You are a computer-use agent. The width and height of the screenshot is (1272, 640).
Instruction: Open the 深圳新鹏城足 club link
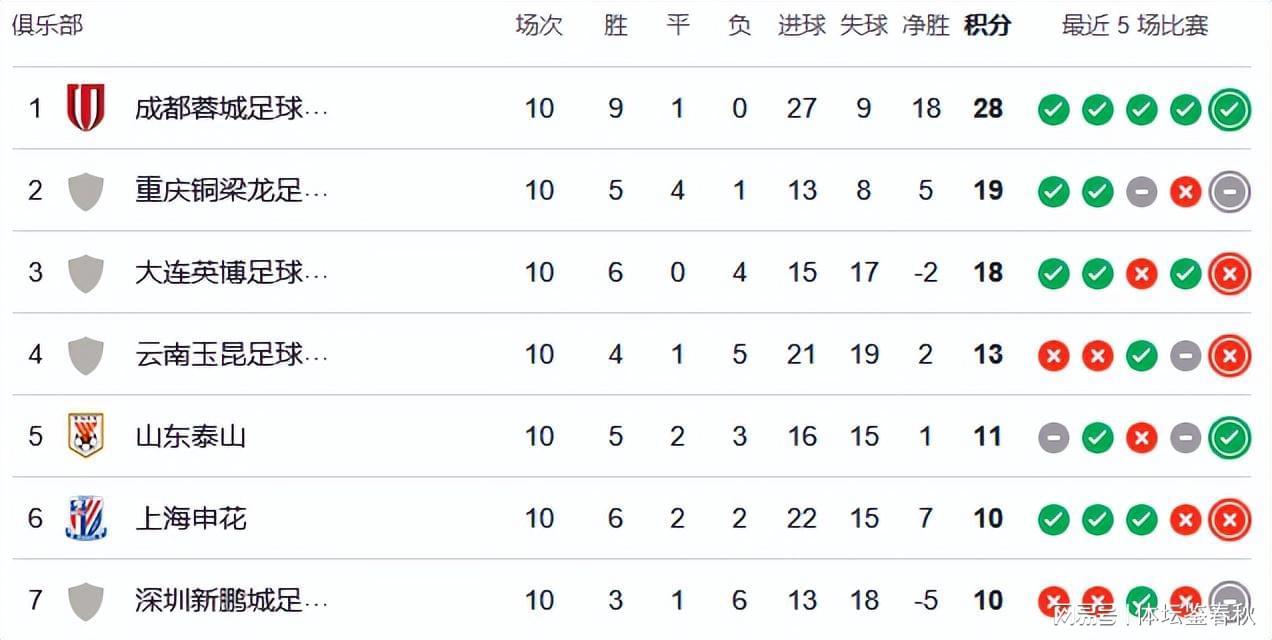(232, 601)
